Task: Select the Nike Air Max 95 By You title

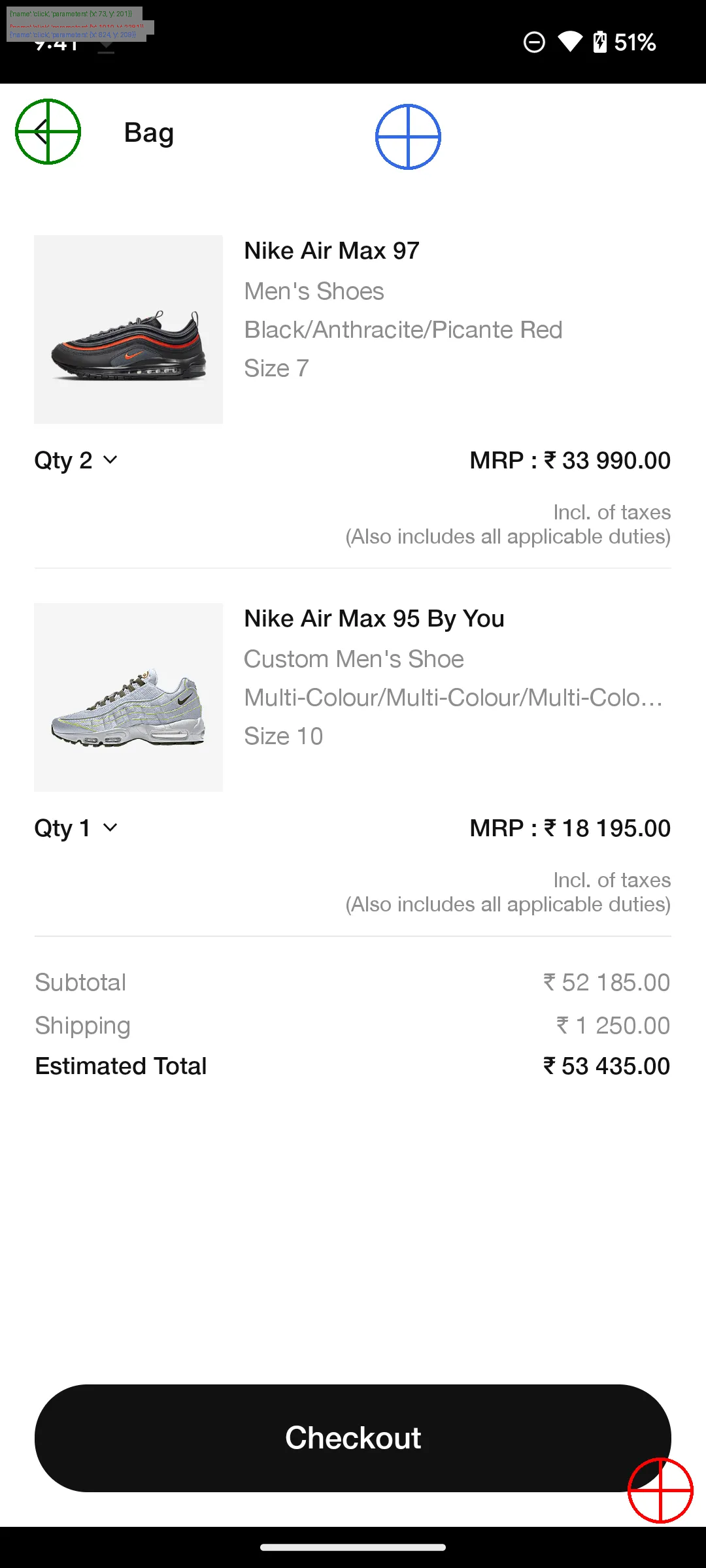Action: tap(374, 619)
